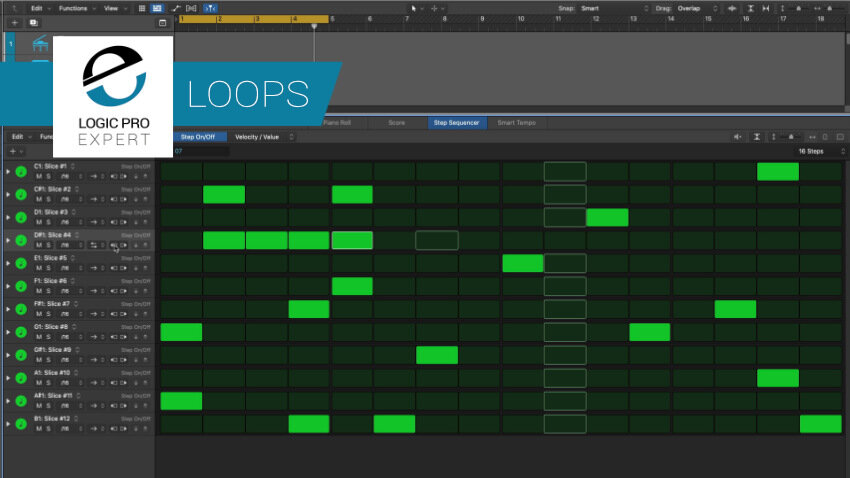Click the playback direction arrow on C#1 Slice #2 row
The width and height of the screenshot is (850, 478).
pos(94,199)
